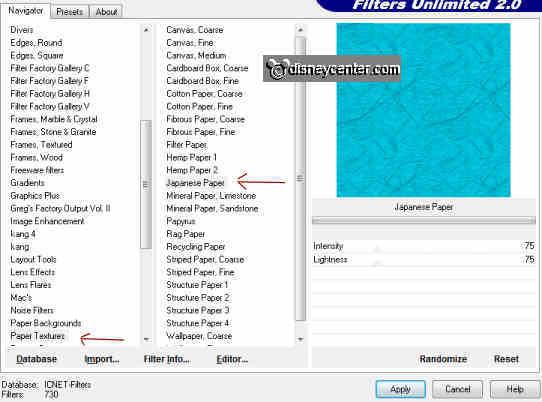Switch to the Presets tab

(69, 12)
